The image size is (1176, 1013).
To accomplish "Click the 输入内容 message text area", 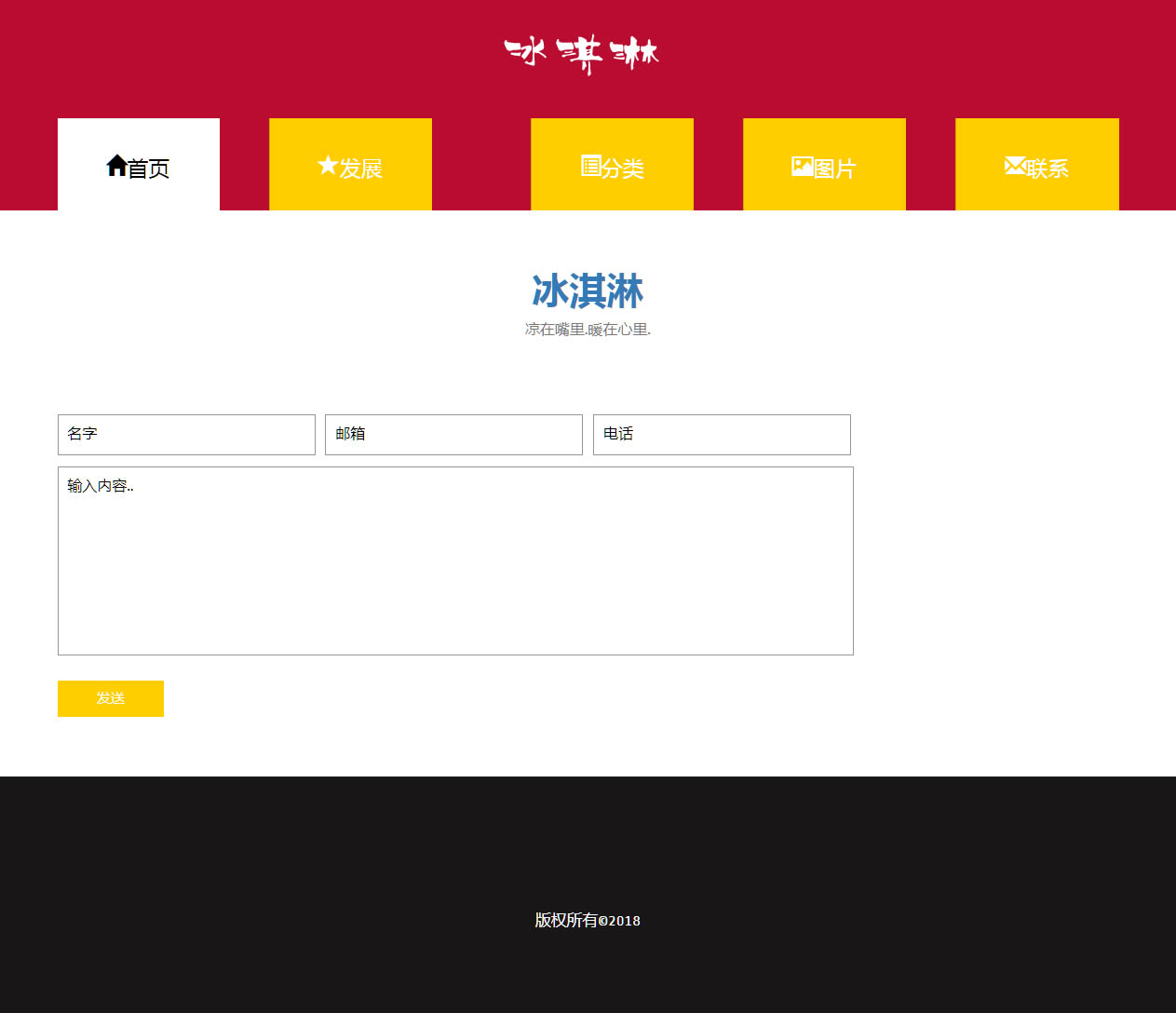I will (455, 561).
